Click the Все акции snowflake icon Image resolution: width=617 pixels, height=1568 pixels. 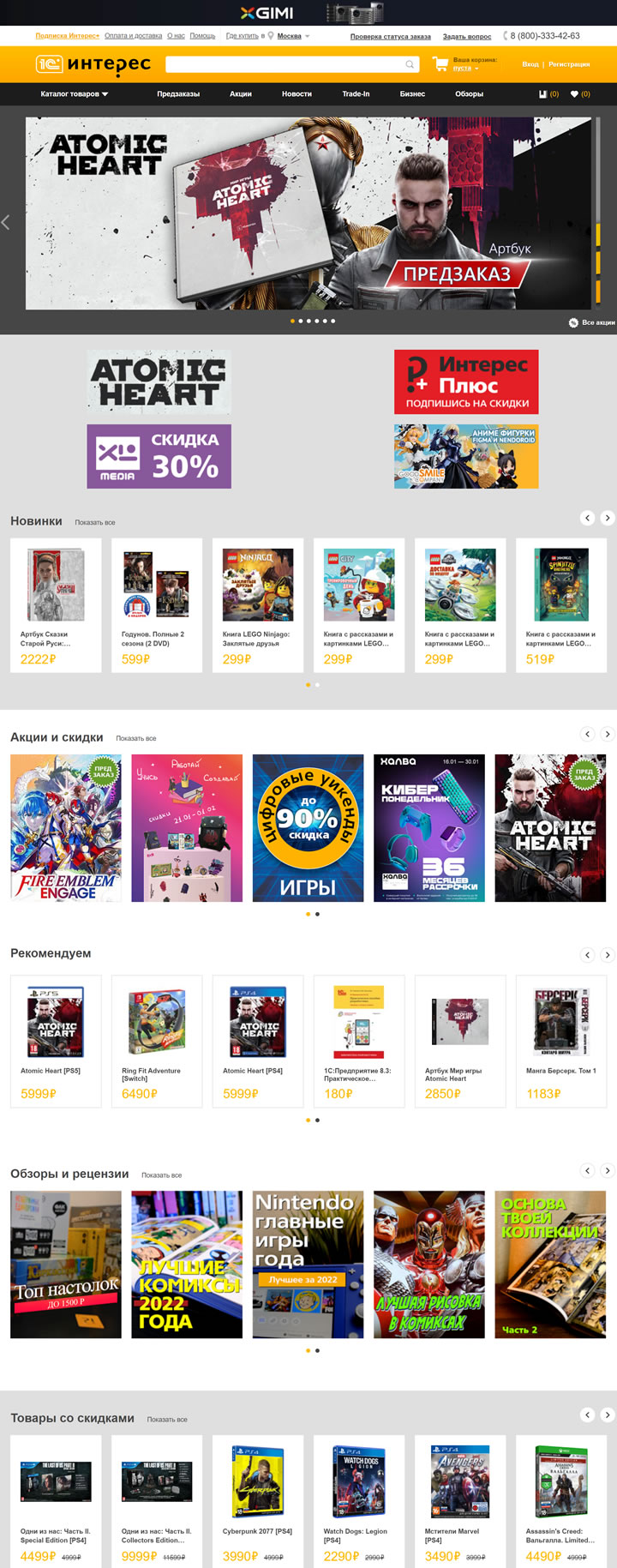(x=573, y=322)
